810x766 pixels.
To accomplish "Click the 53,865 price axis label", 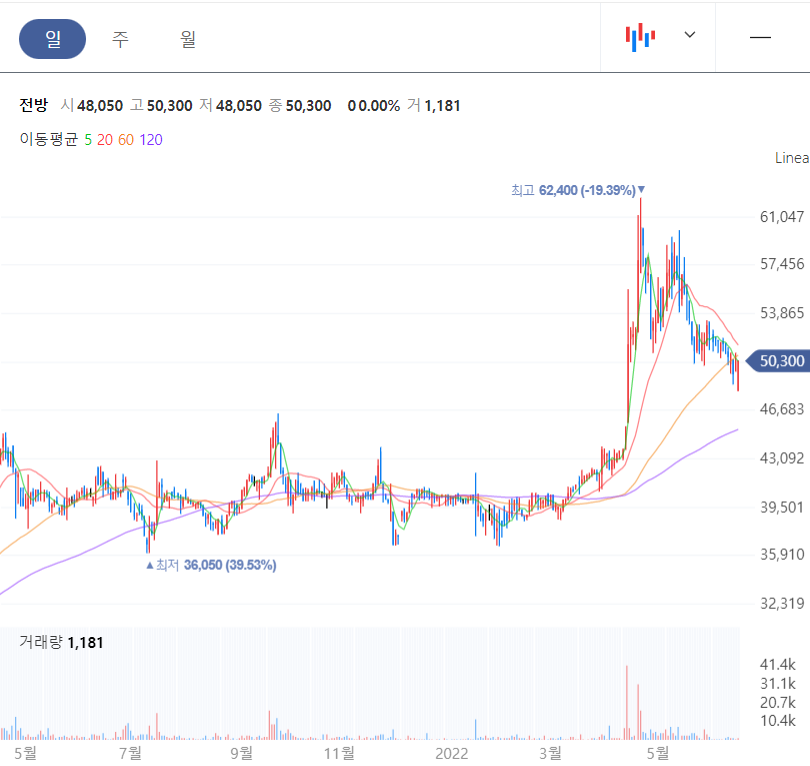I will (782, 313).
